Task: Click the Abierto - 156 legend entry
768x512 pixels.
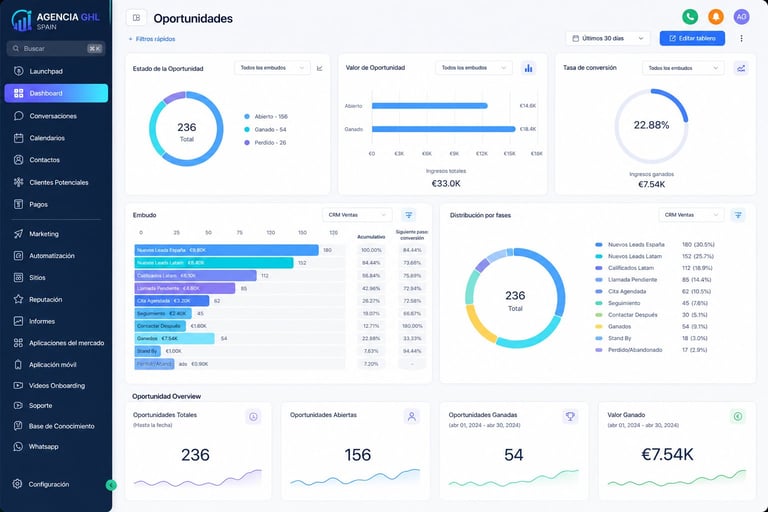Action: click(x=266, y=117)
